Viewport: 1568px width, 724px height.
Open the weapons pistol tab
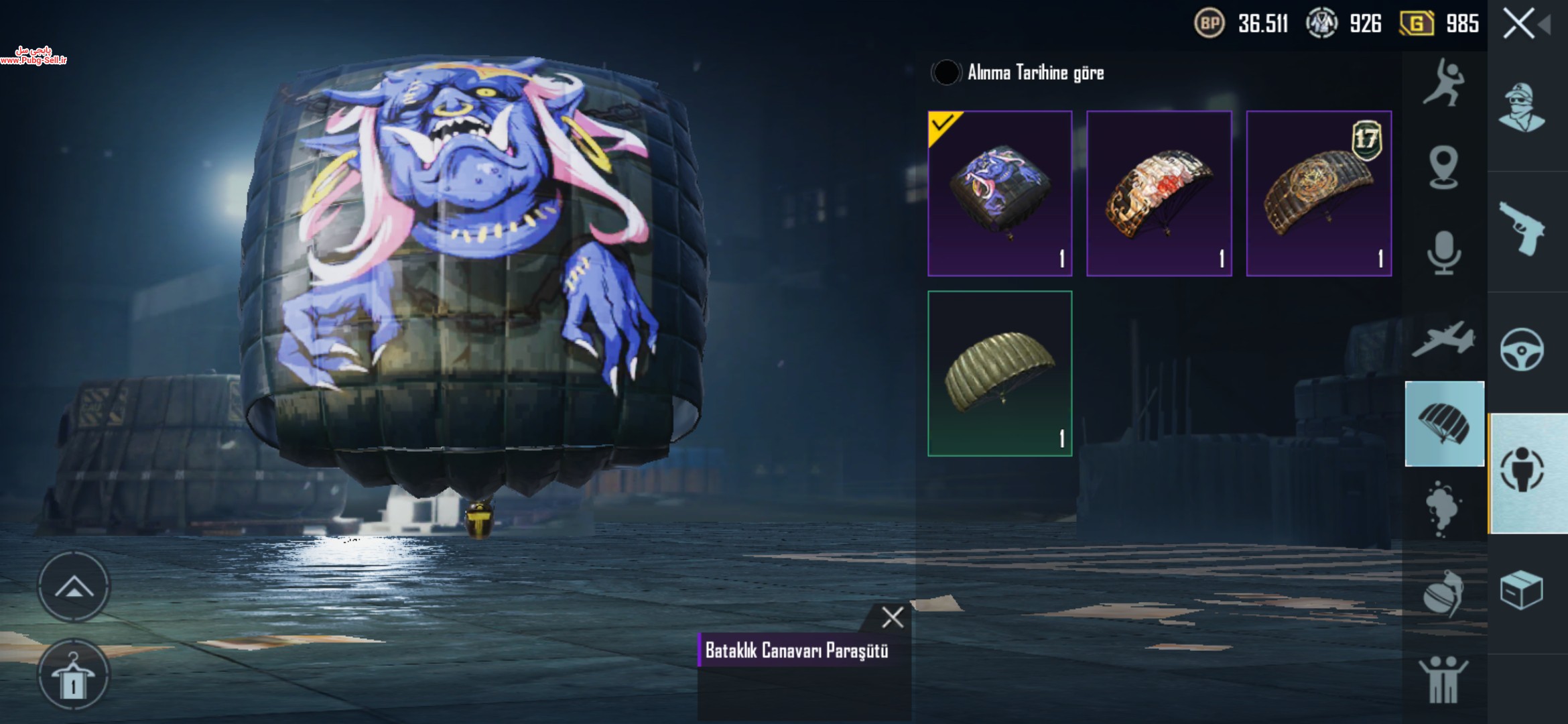pos(1522,229)
